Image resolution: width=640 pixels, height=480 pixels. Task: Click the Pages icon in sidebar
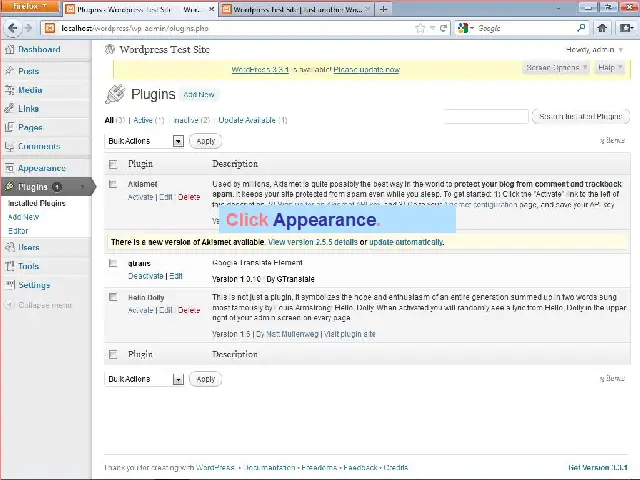click(x=10, y=127)
